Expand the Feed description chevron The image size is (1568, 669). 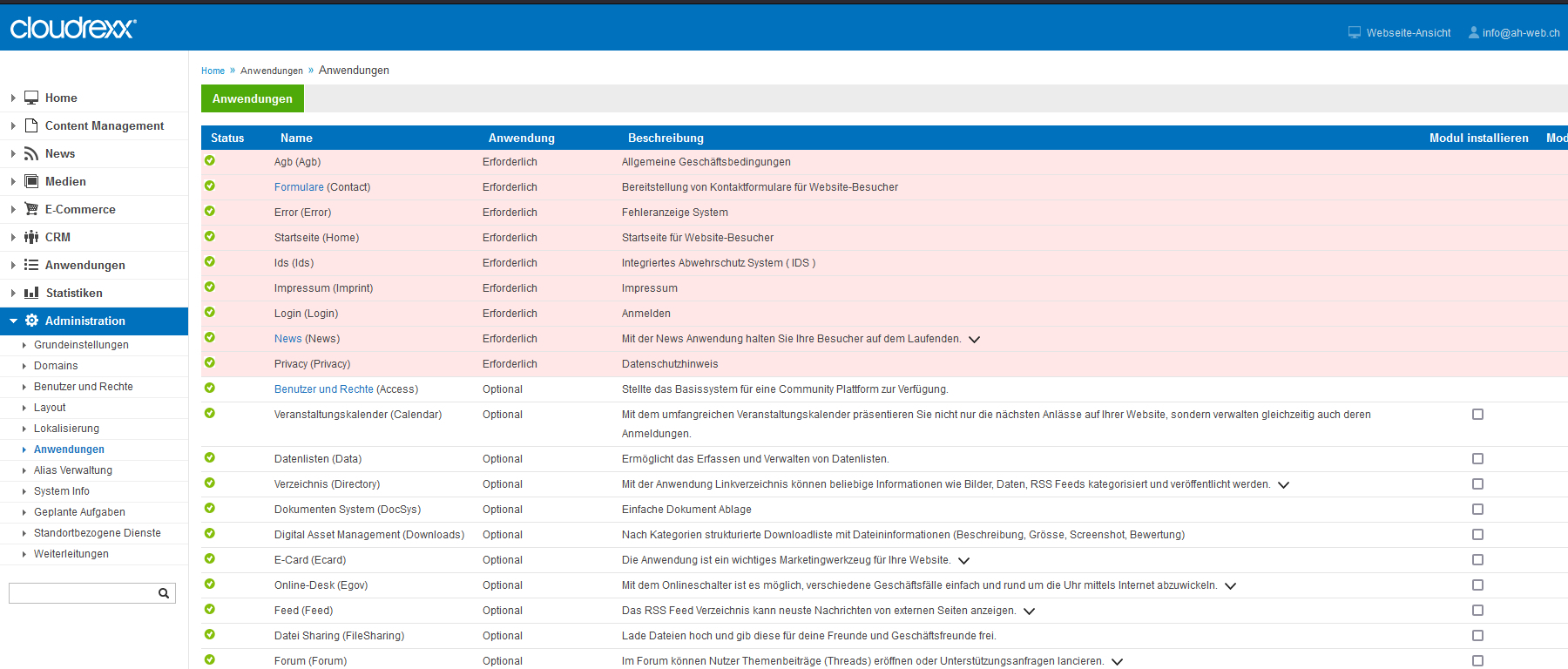click(1029, 612)
